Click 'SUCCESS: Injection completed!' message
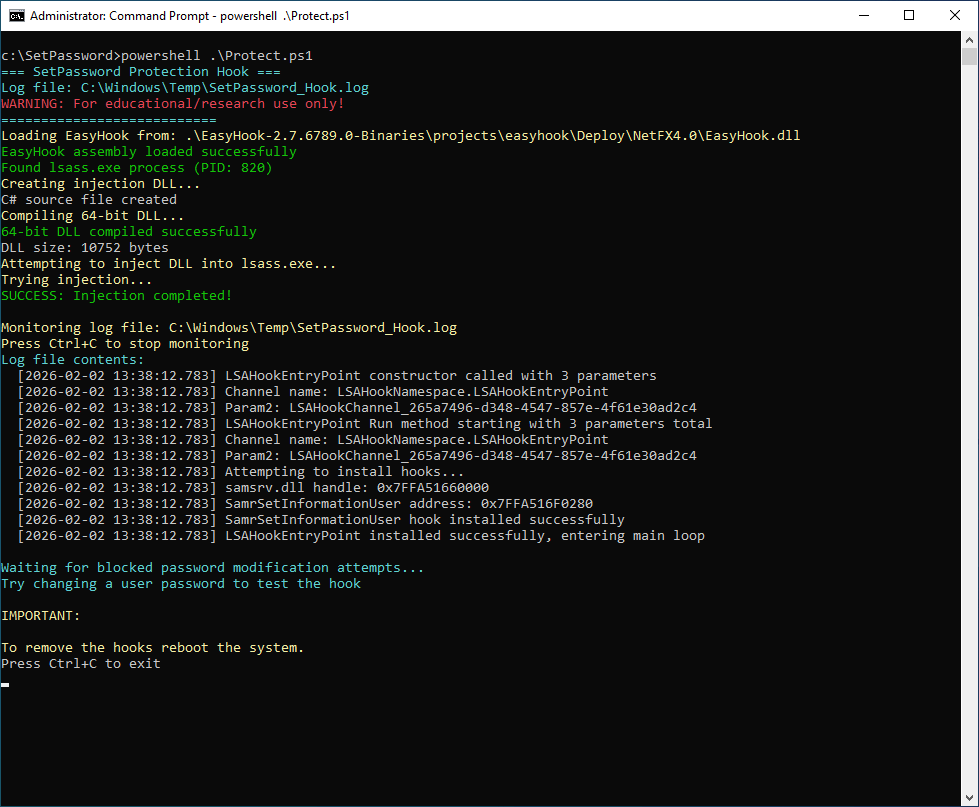 coord(117,296)
